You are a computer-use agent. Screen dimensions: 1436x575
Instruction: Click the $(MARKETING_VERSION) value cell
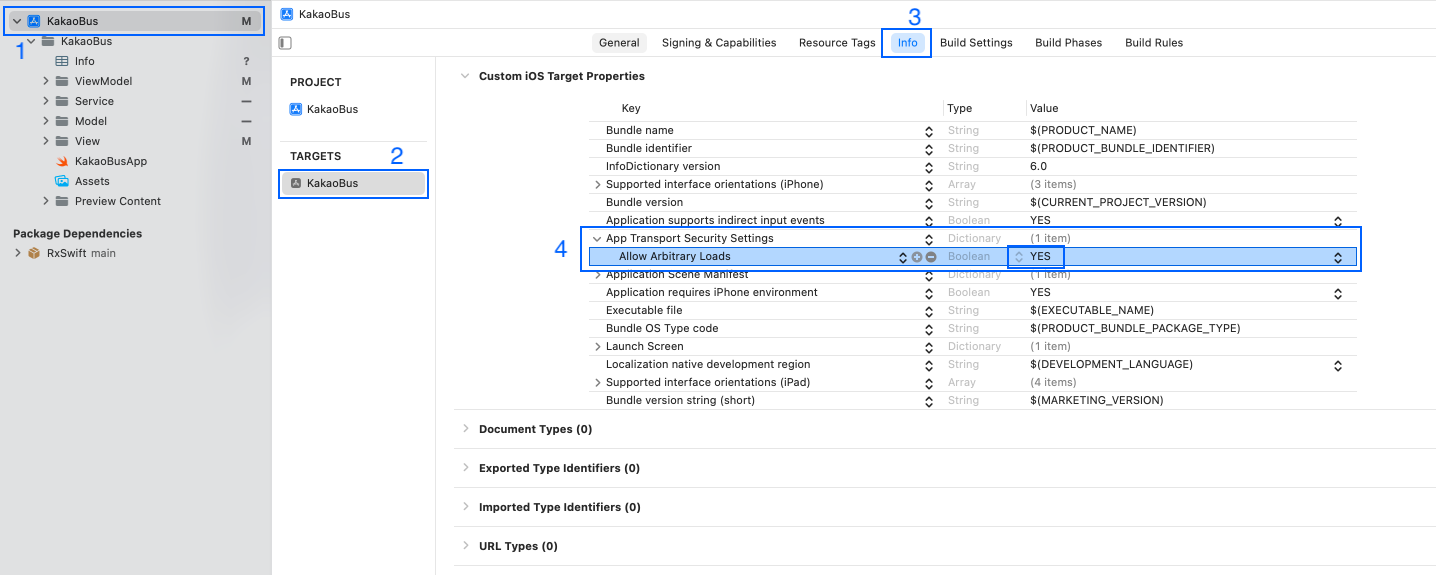[x=1097, y=401]
